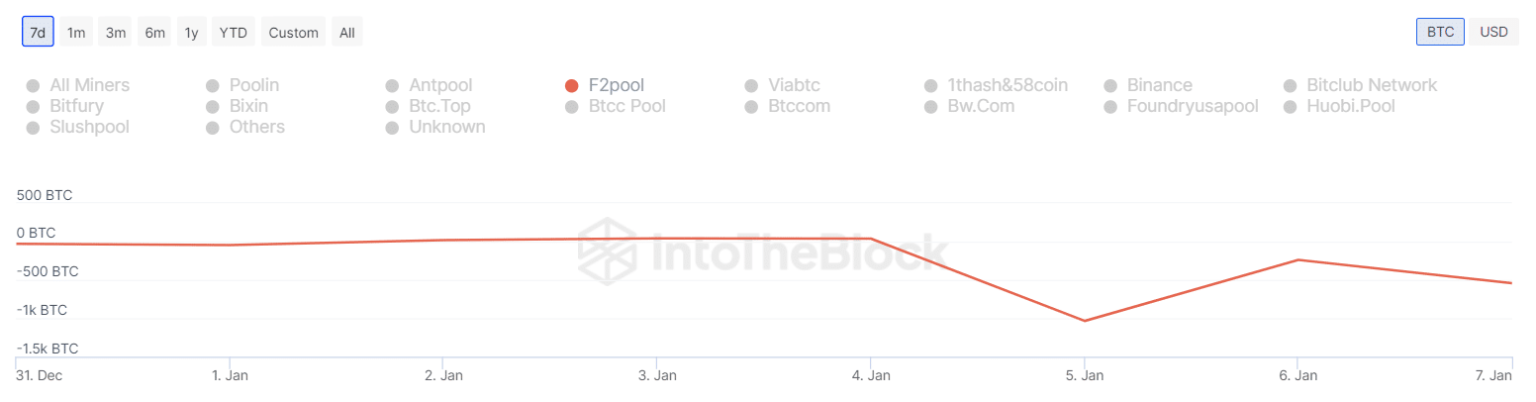The image size is (1536, 402).
Task: Click the 5. Jan data point low
Action: pos(1085,321)
